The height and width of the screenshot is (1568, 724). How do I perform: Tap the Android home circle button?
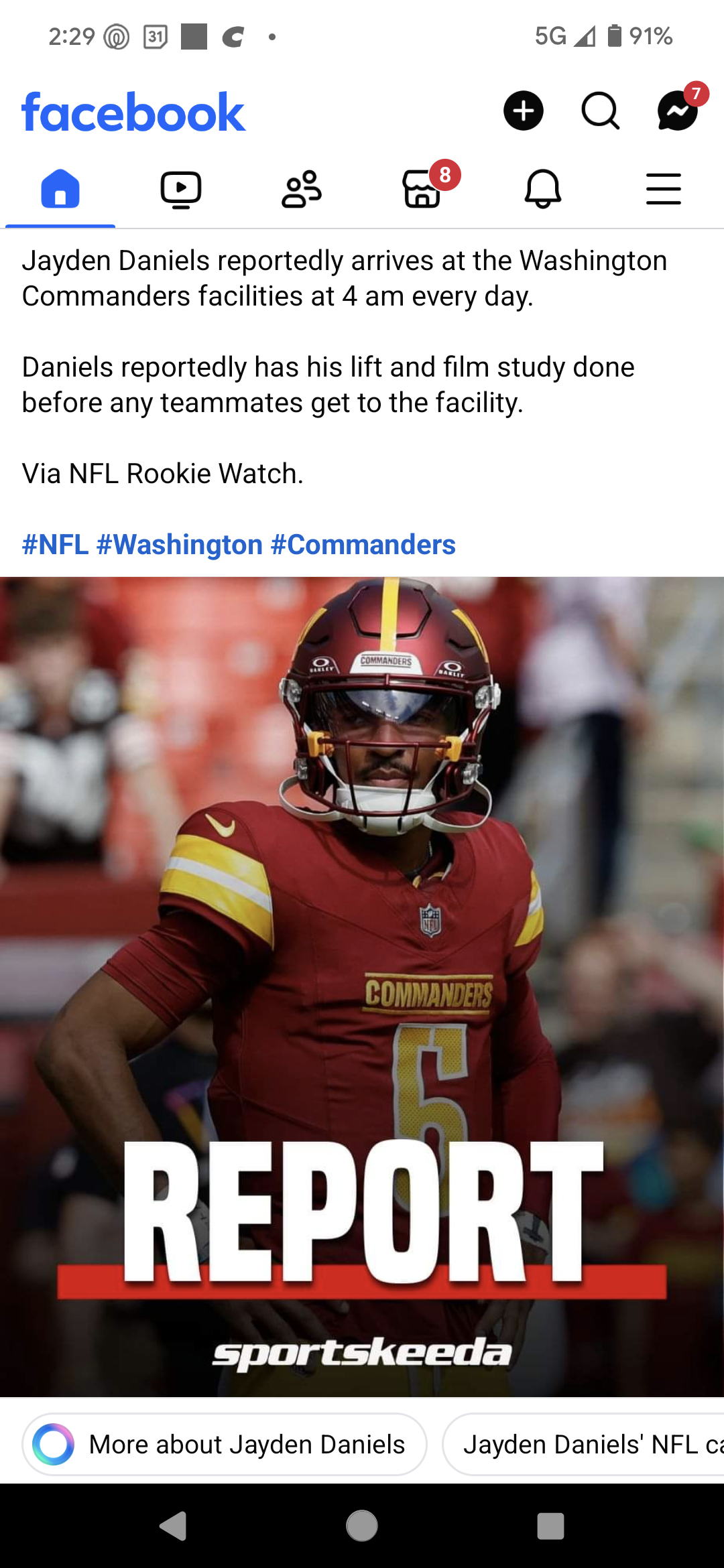pyautogui.click(x=362, y=1526)
